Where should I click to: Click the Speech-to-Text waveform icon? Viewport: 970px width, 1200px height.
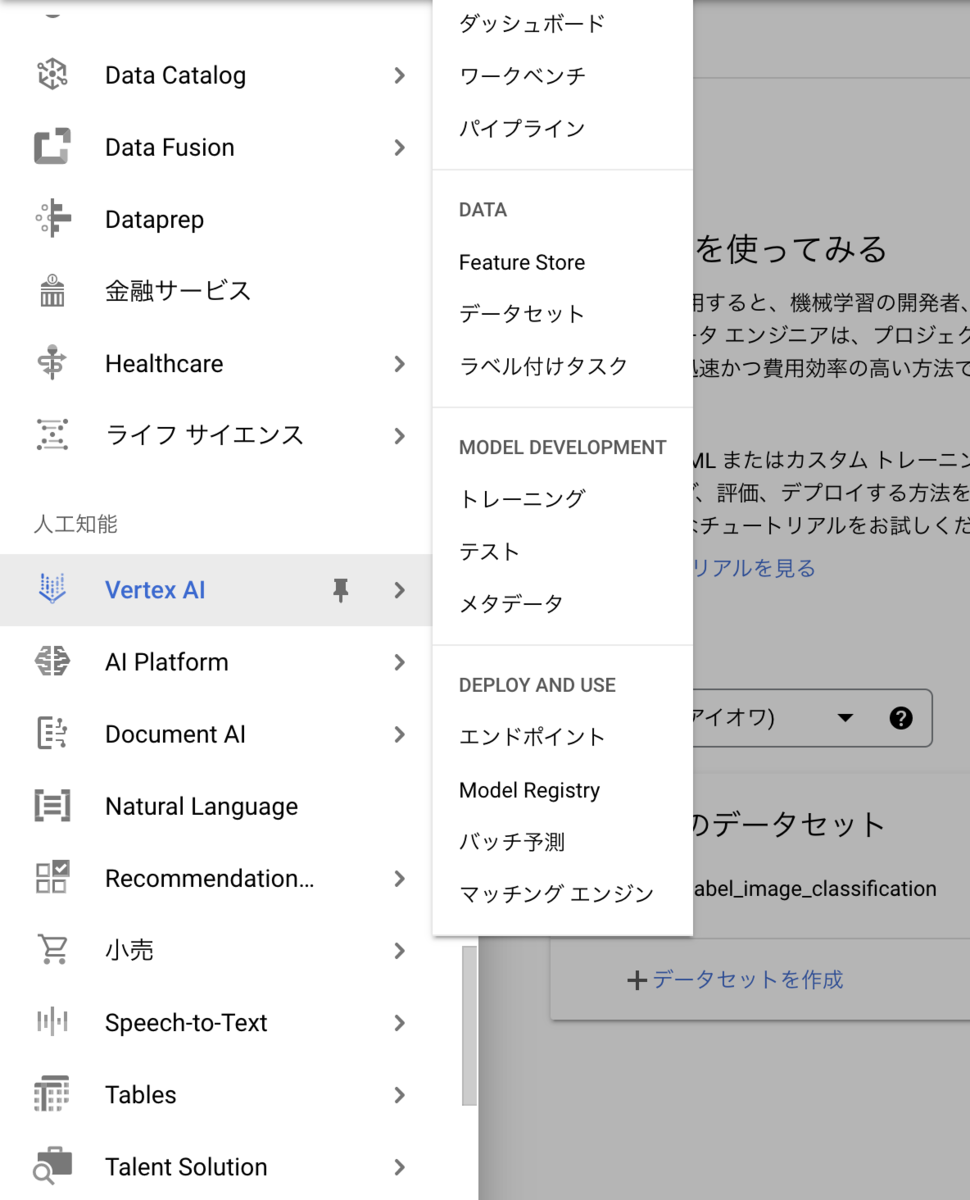(52, 1022)
